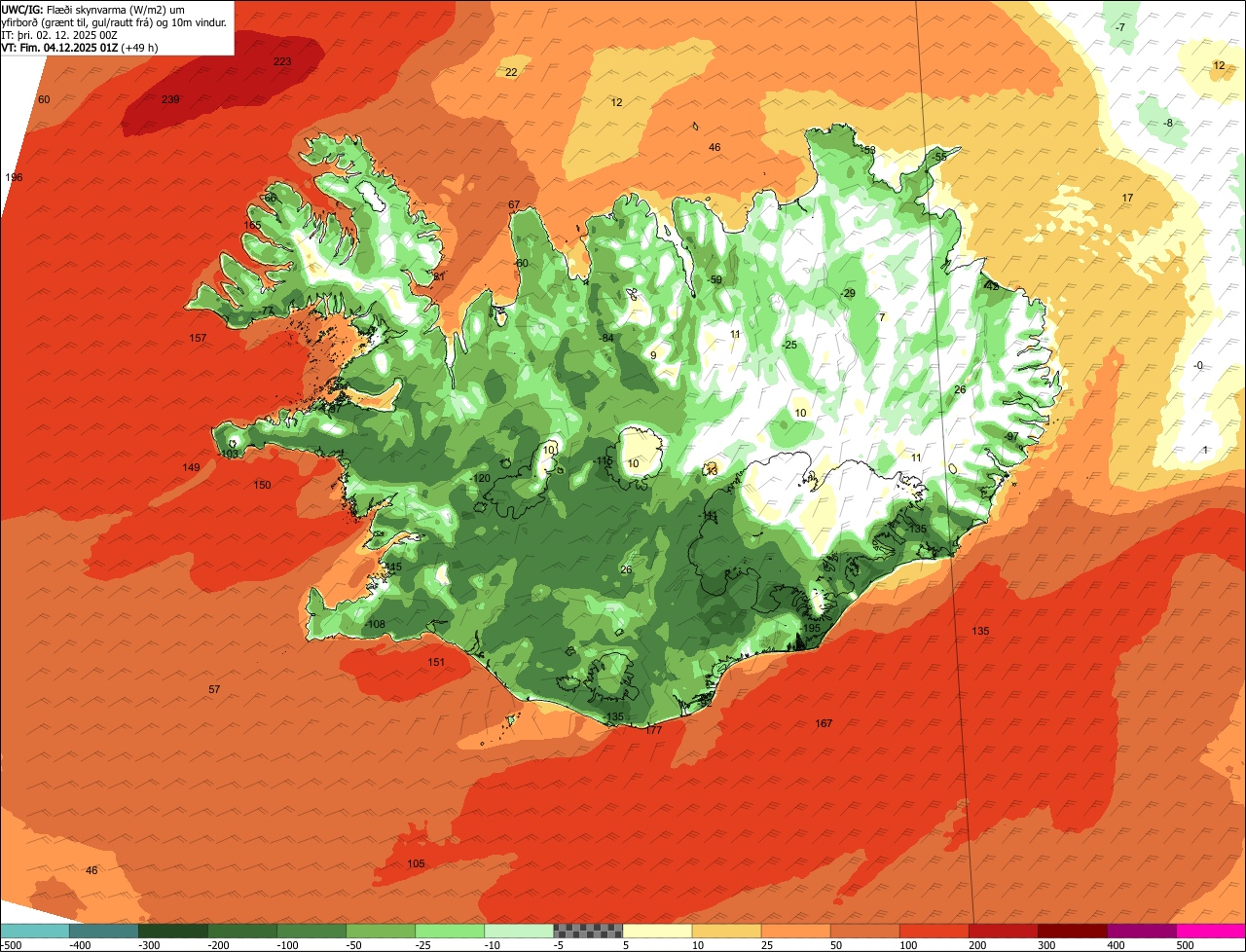Viewport: 1246px width, 952px height.
Task: Select the dark red 300 to 400 swatch
Action: [x=1072, y=932]
